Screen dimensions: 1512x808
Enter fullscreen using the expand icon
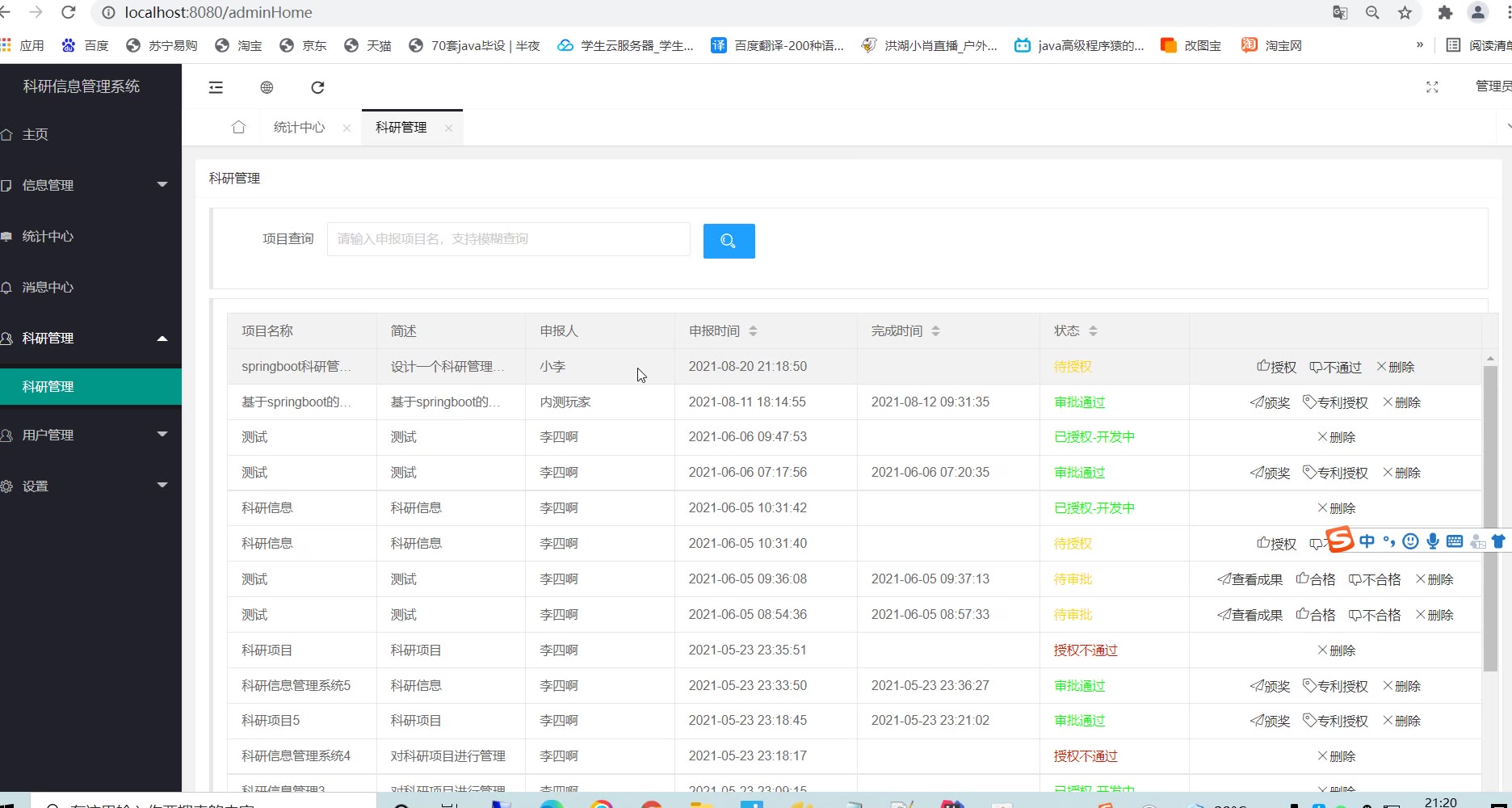pos(1431,87)
